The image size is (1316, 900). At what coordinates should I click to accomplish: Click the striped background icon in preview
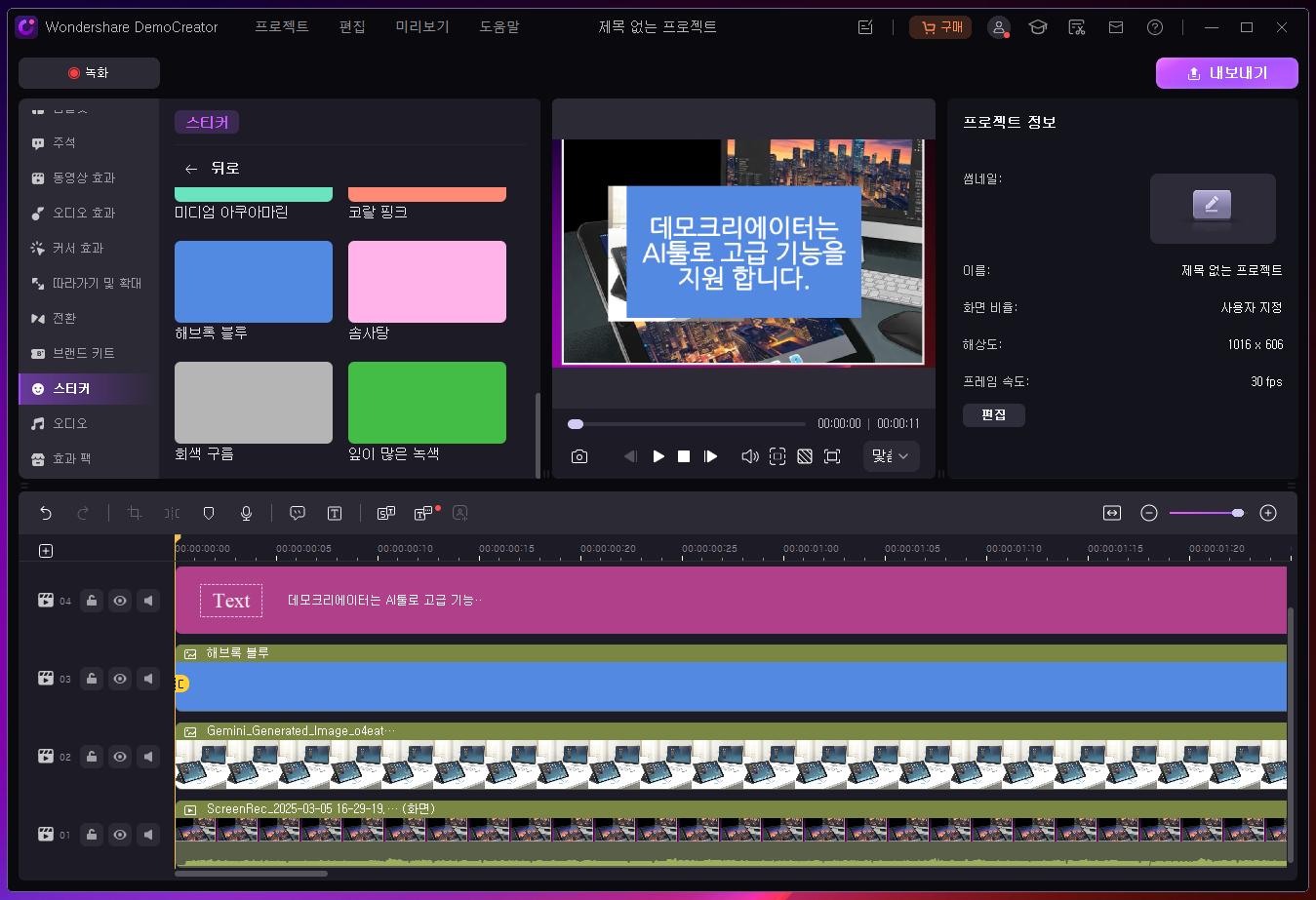click(x=805, y=456)
